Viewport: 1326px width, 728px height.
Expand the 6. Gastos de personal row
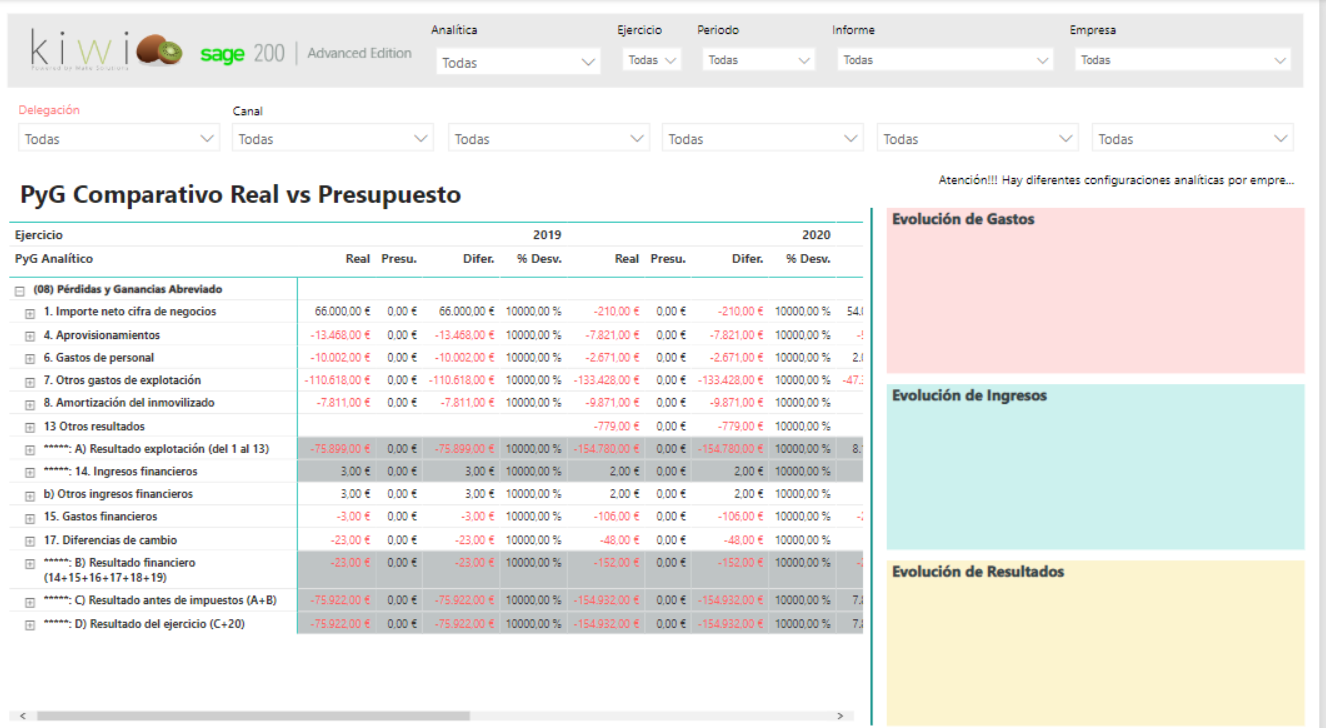click(x=30, y=359)
